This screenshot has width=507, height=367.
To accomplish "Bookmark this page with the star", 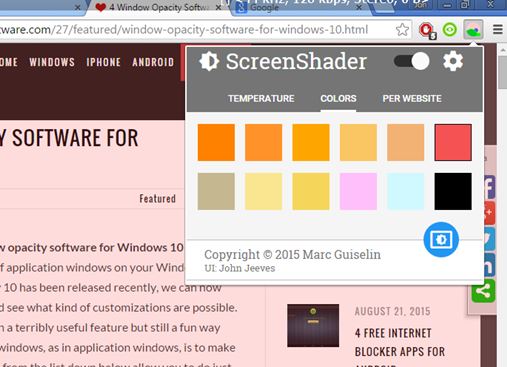I will click(x=402, y=30).
